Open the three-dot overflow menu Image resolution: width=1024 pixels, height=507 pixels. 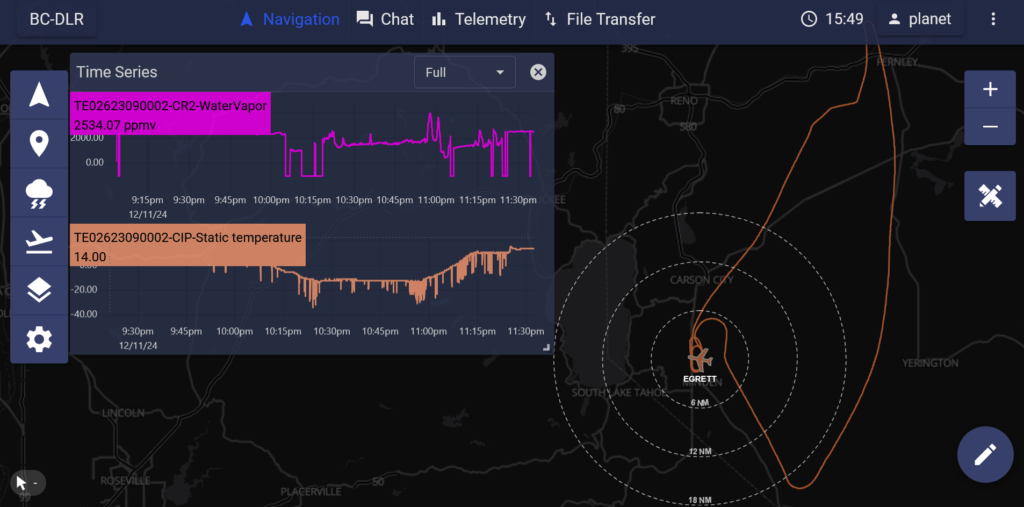(x=992, y=19)
